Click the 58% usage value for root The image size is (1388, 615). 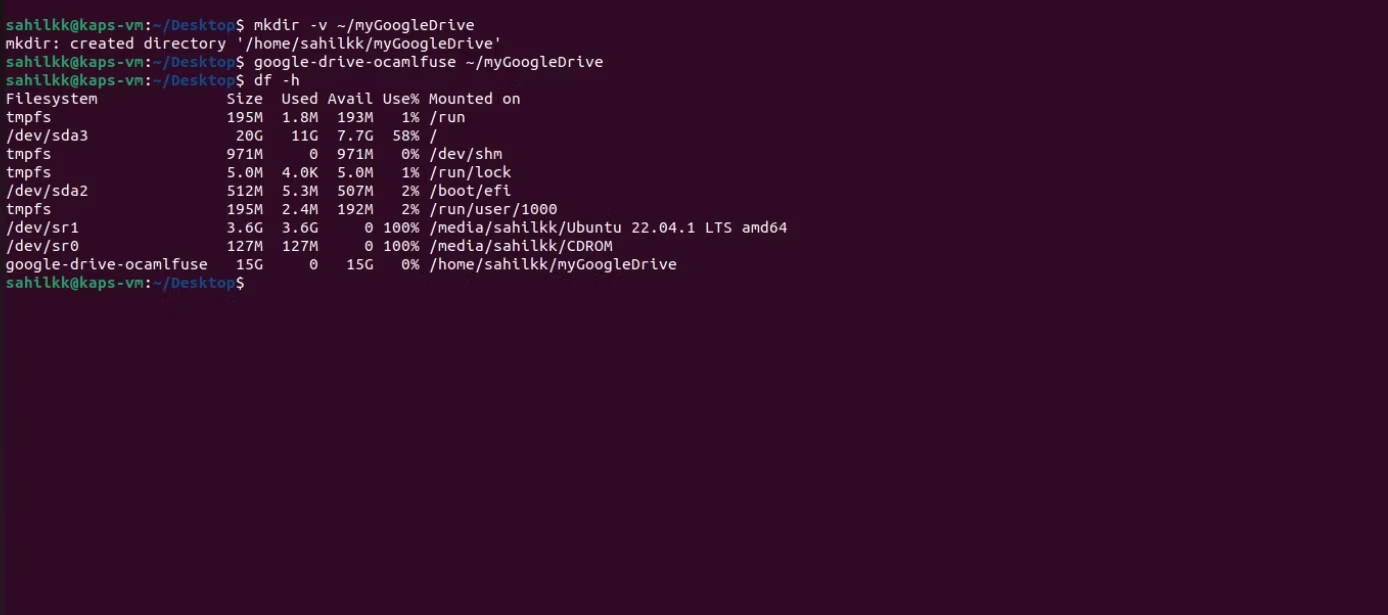406,136
